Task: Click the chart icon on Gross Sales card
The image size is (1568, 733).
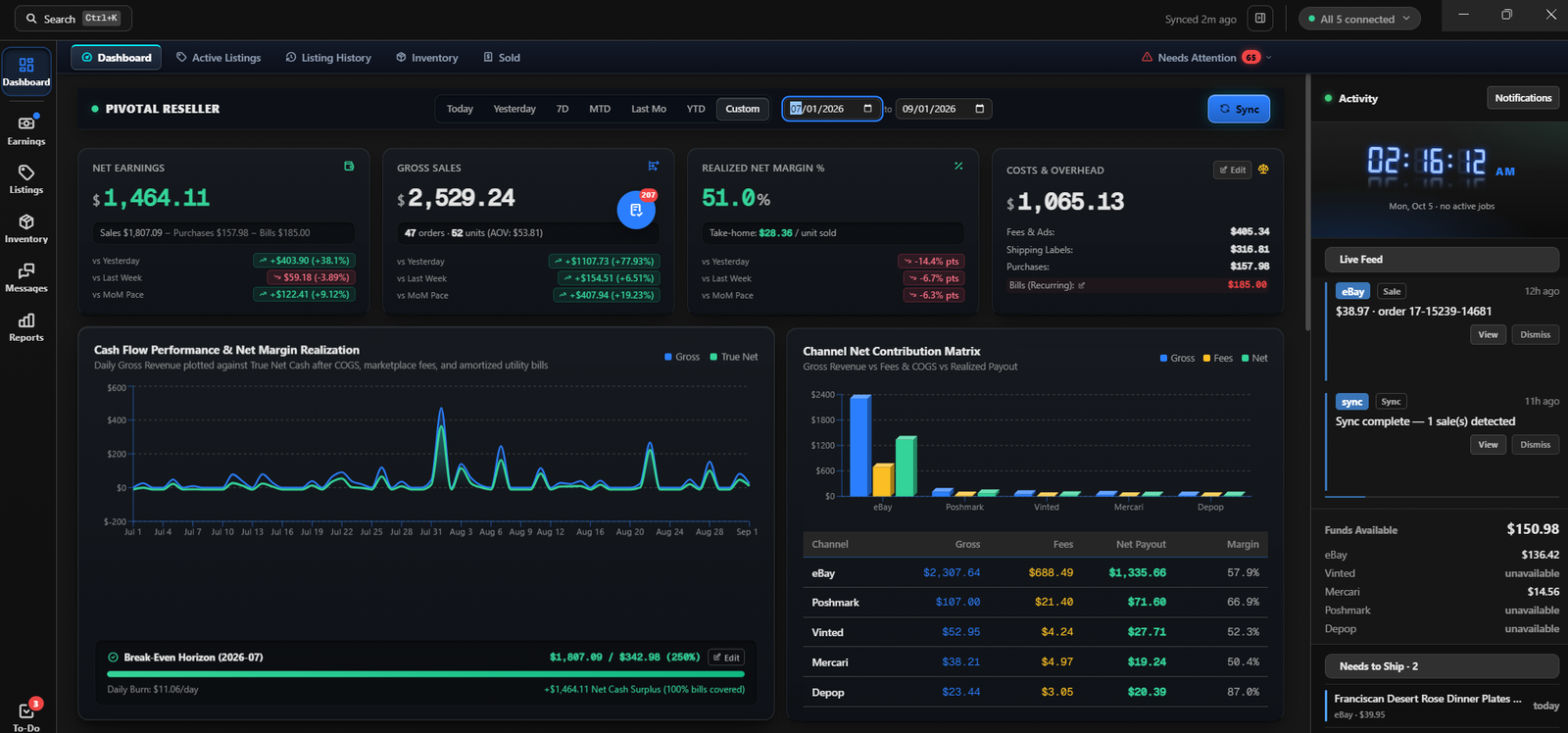Action: 654,167
